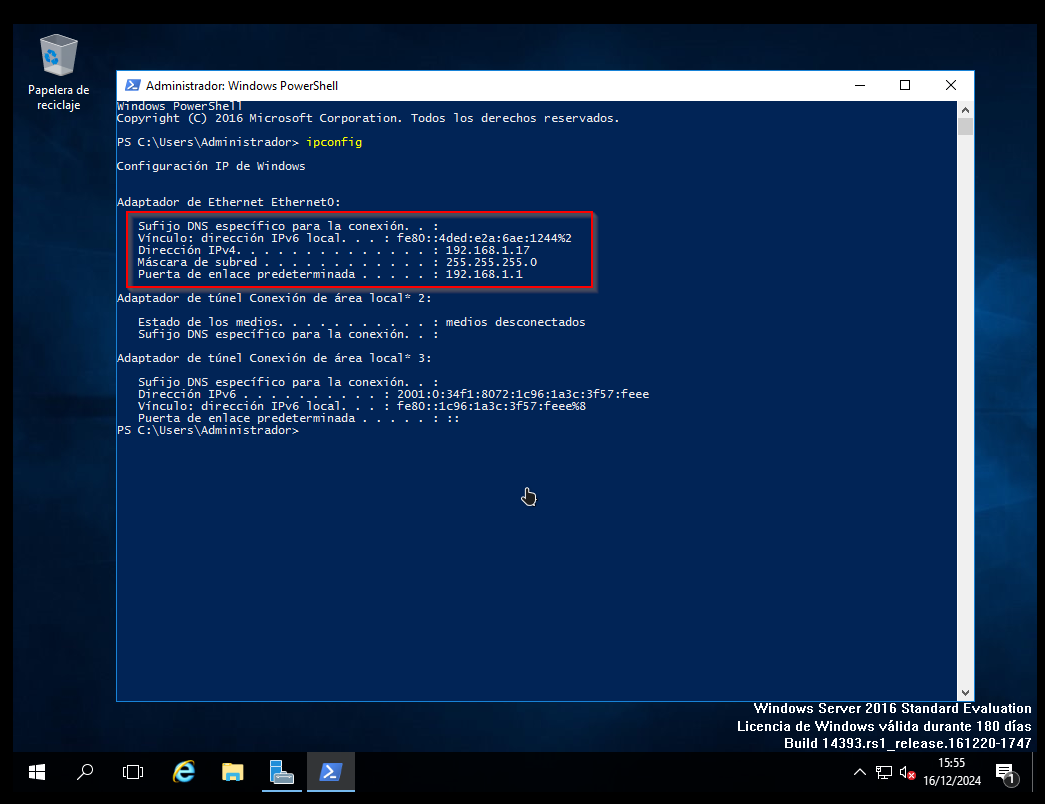Click the 'Administrador: Windows PowerShell' title text

click(x=242, y=85)
